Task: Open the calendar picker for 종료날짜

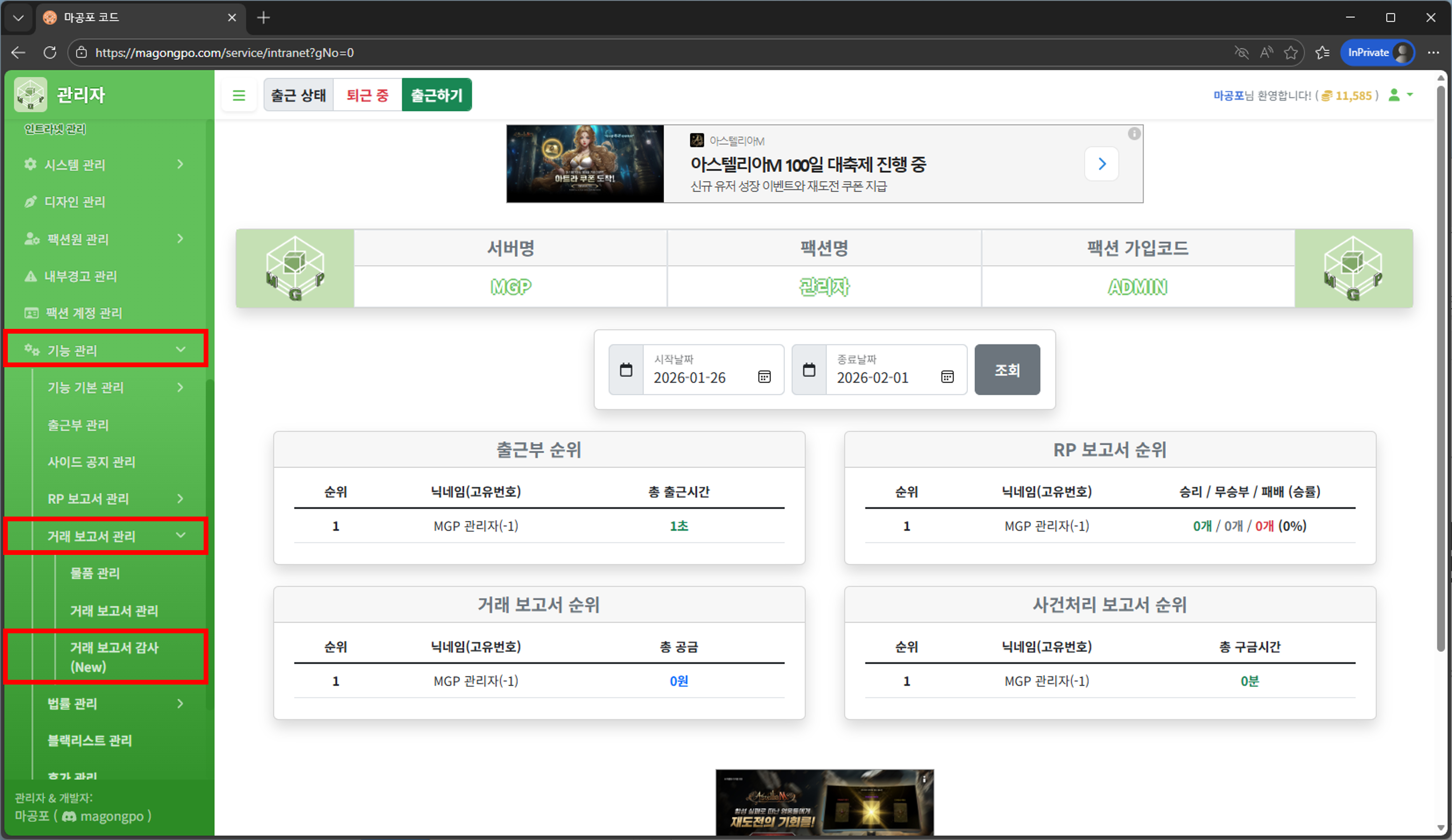Action: point(947,377)
